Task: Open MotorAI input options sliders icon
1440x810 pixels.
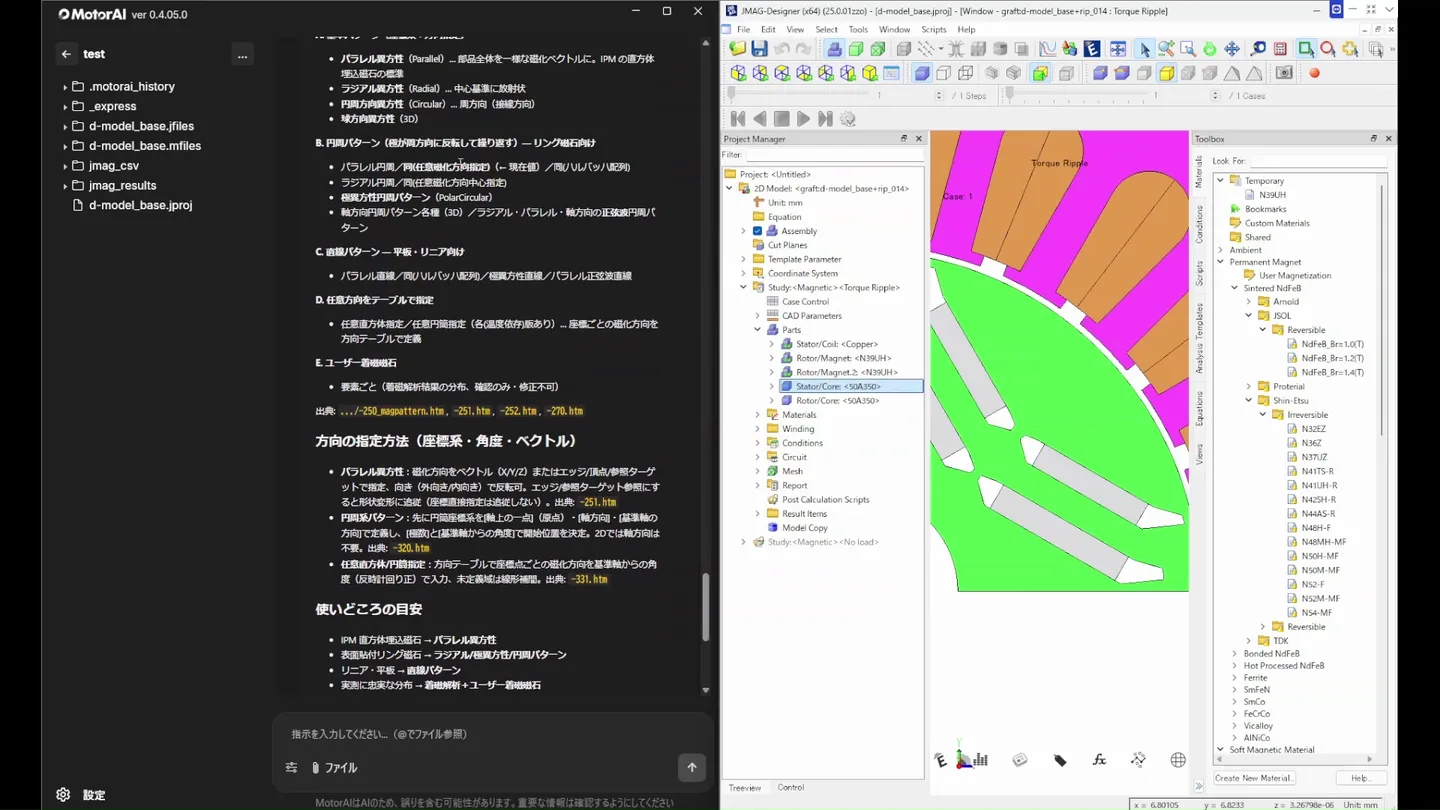Action: [291, 768]
